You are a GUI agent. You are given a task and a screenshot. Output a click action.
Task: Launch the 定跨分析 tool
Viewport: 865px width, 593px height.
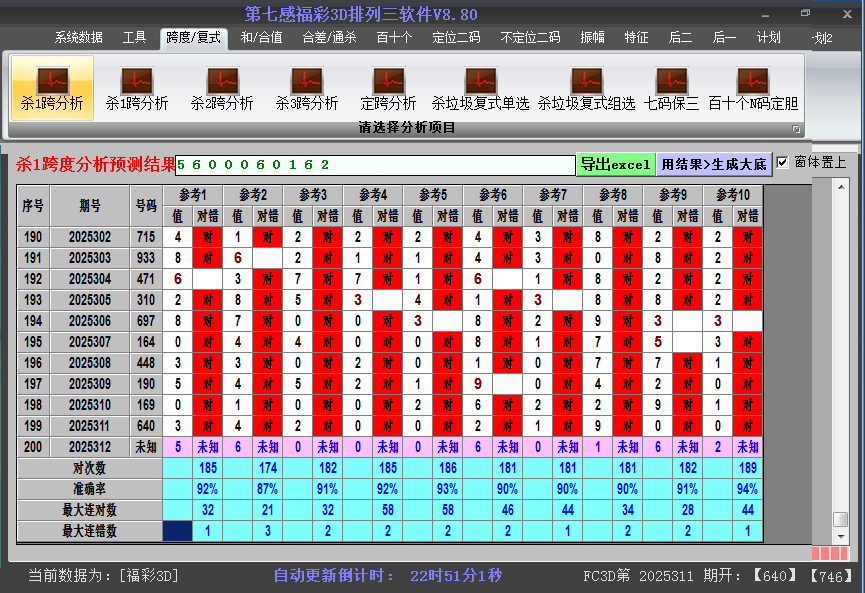pos(390,87)
